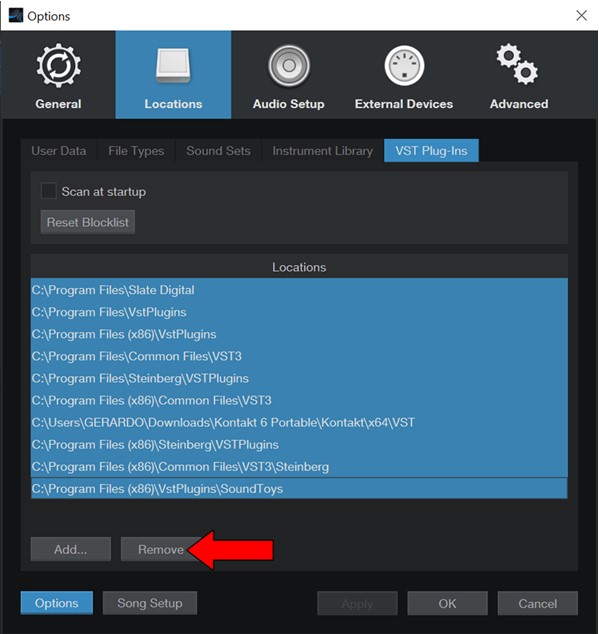This screenshot has height=634, width=599.
Task: Click the Reset Blocklist button
Action: click(x=88, y=222)
